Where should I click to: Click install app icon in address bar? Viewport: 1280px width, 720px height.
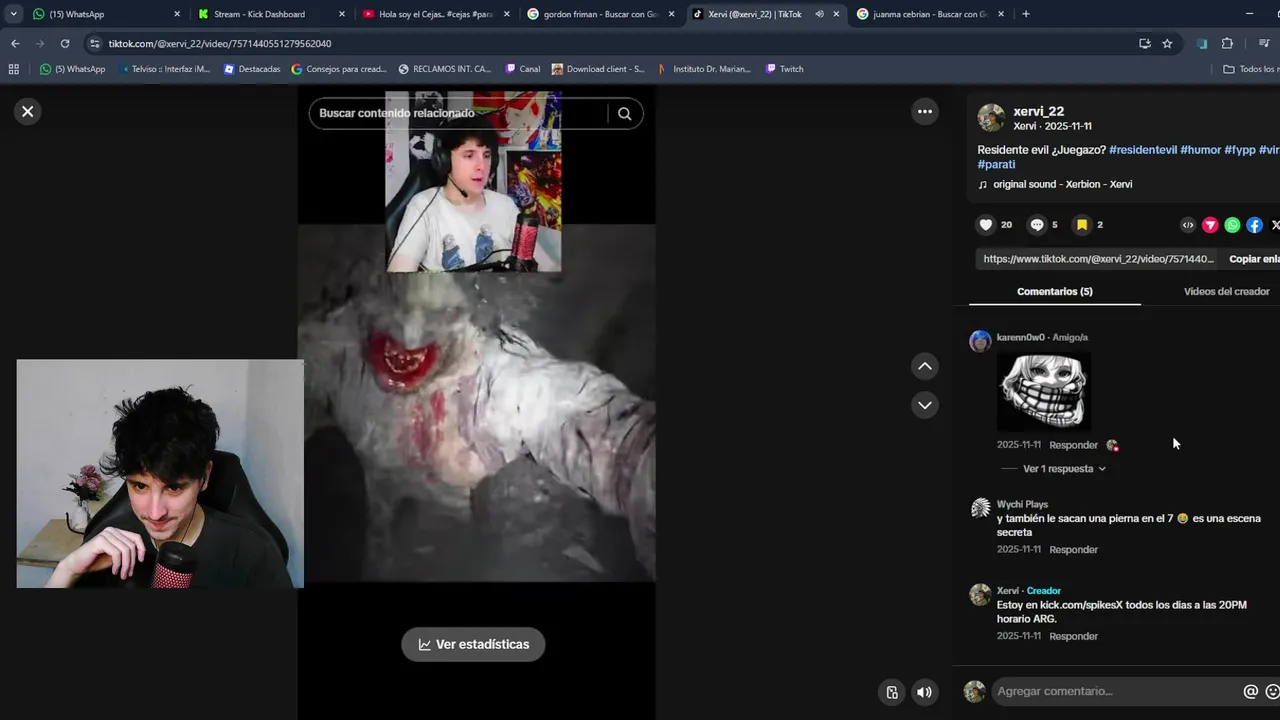pyautogui.click(x=1144, y=43)
